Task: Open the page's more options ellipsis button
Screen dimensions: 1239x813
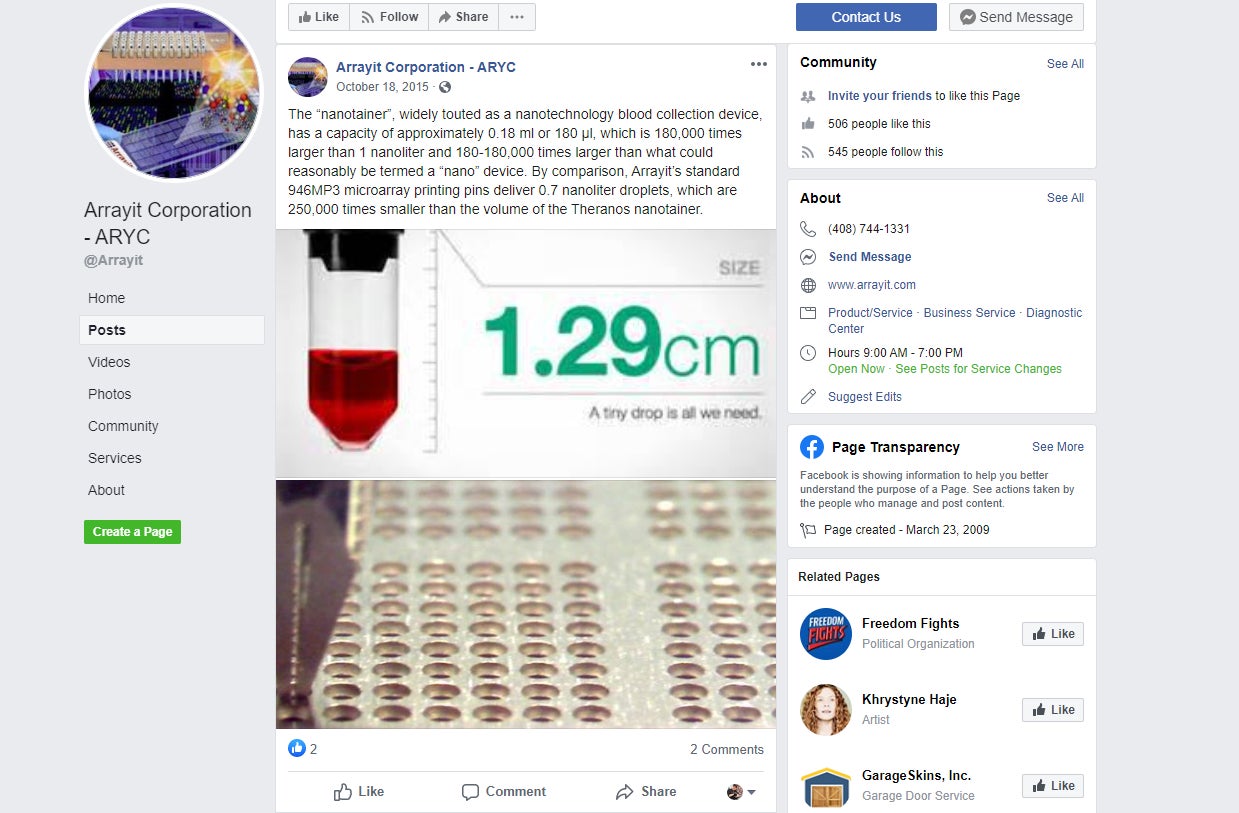Action: tap(516, 17)
